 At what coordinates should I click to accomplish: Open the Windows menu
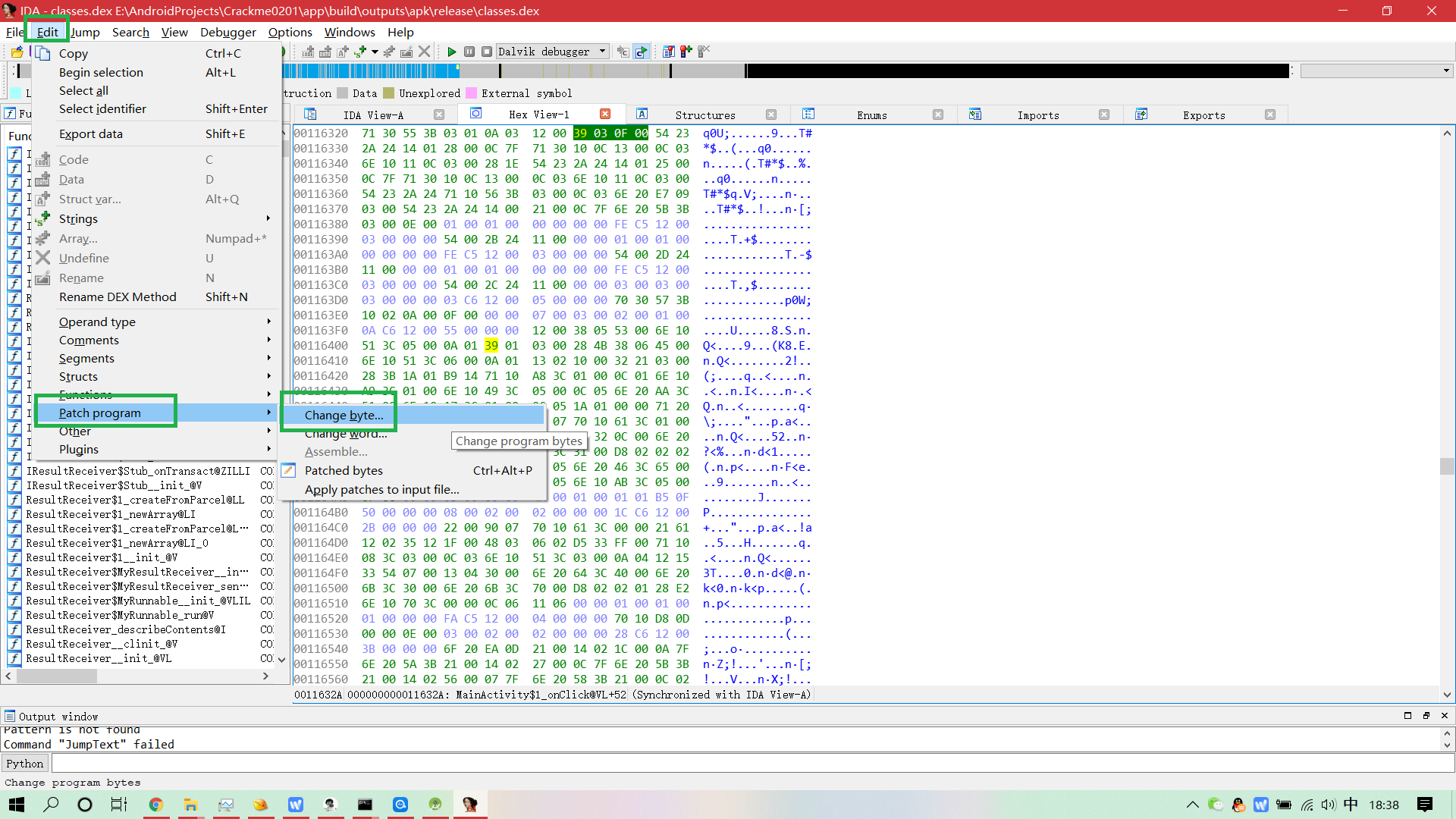[x=350, y=32]
